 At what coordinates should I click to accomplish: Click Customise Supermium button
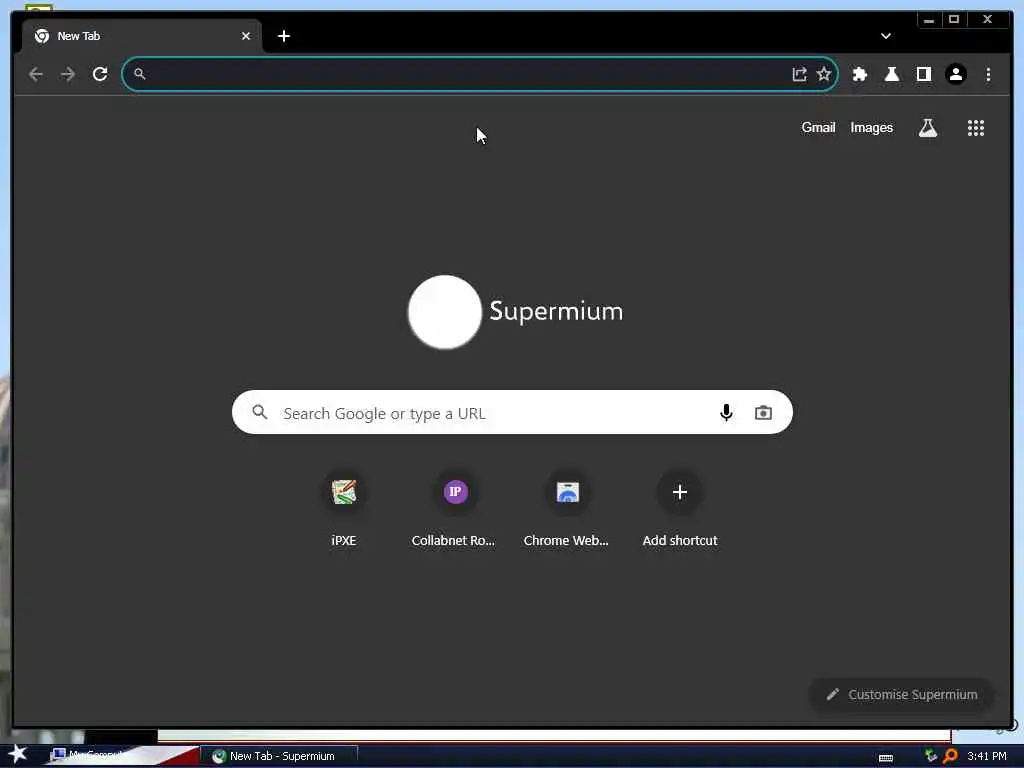[x=902, y=694]
